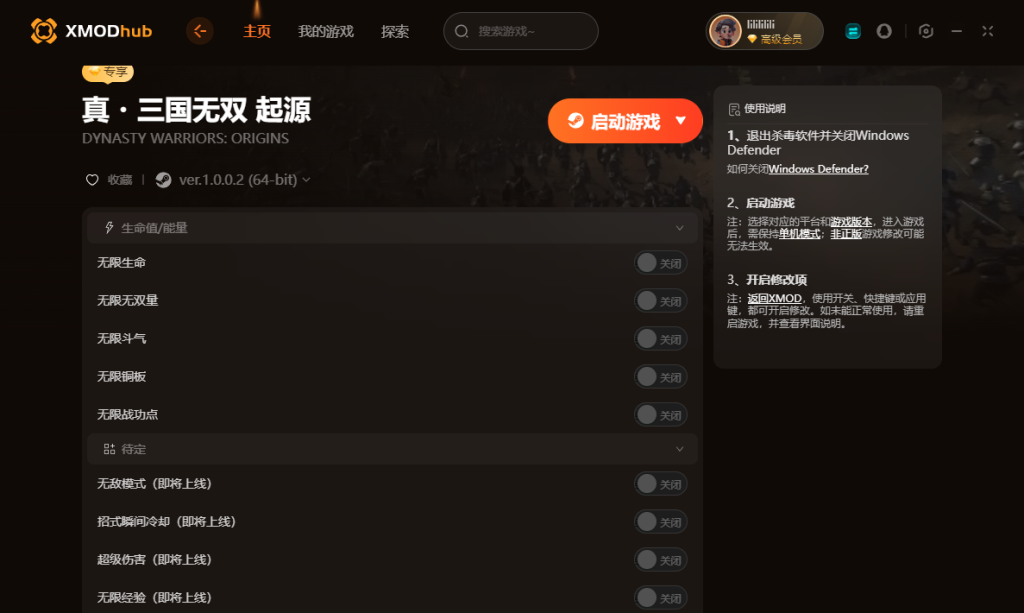Click the XMODhub logo
1024x613 pixels.
(91, 31)
